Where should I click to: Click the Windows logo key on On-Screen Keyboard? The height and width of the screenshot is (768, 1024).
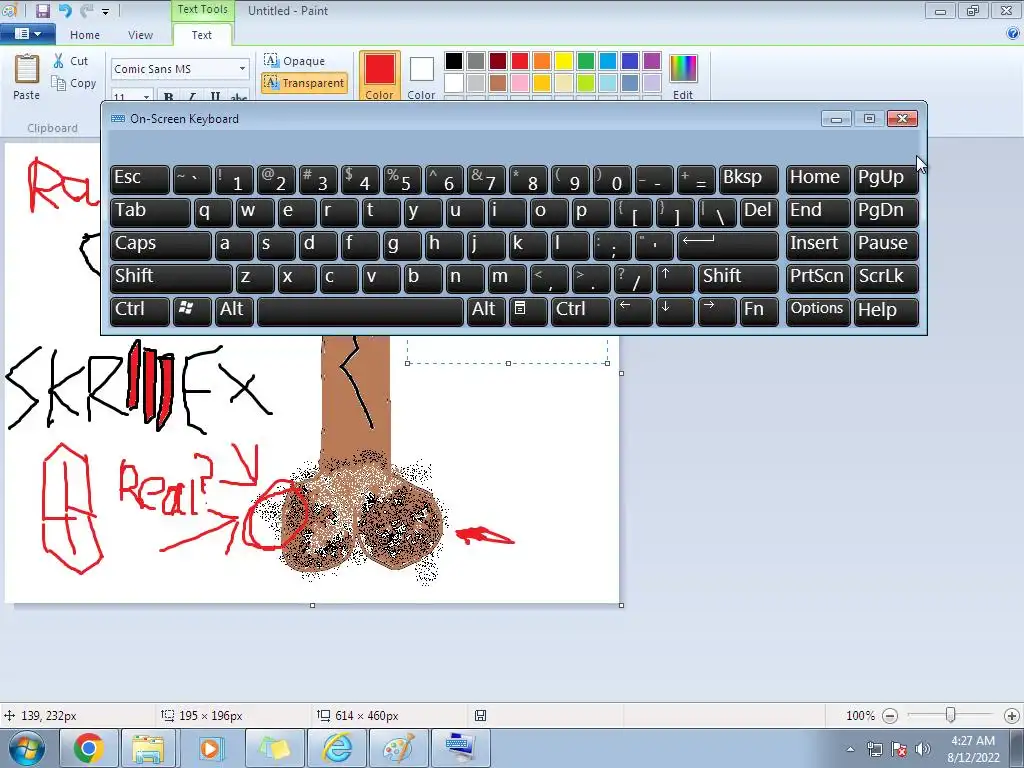192,310
